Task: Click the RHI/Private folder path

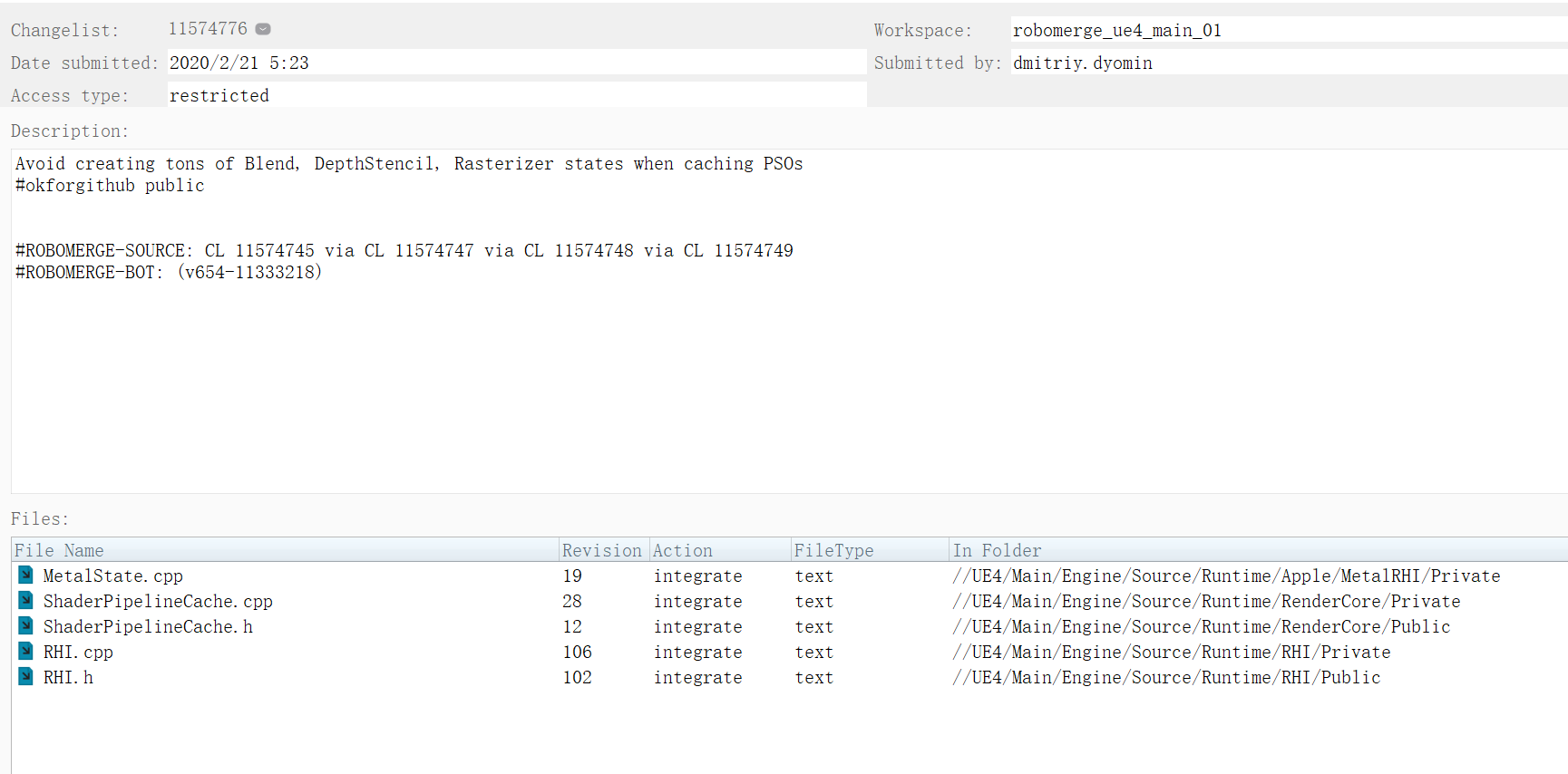Action: 1171,652
